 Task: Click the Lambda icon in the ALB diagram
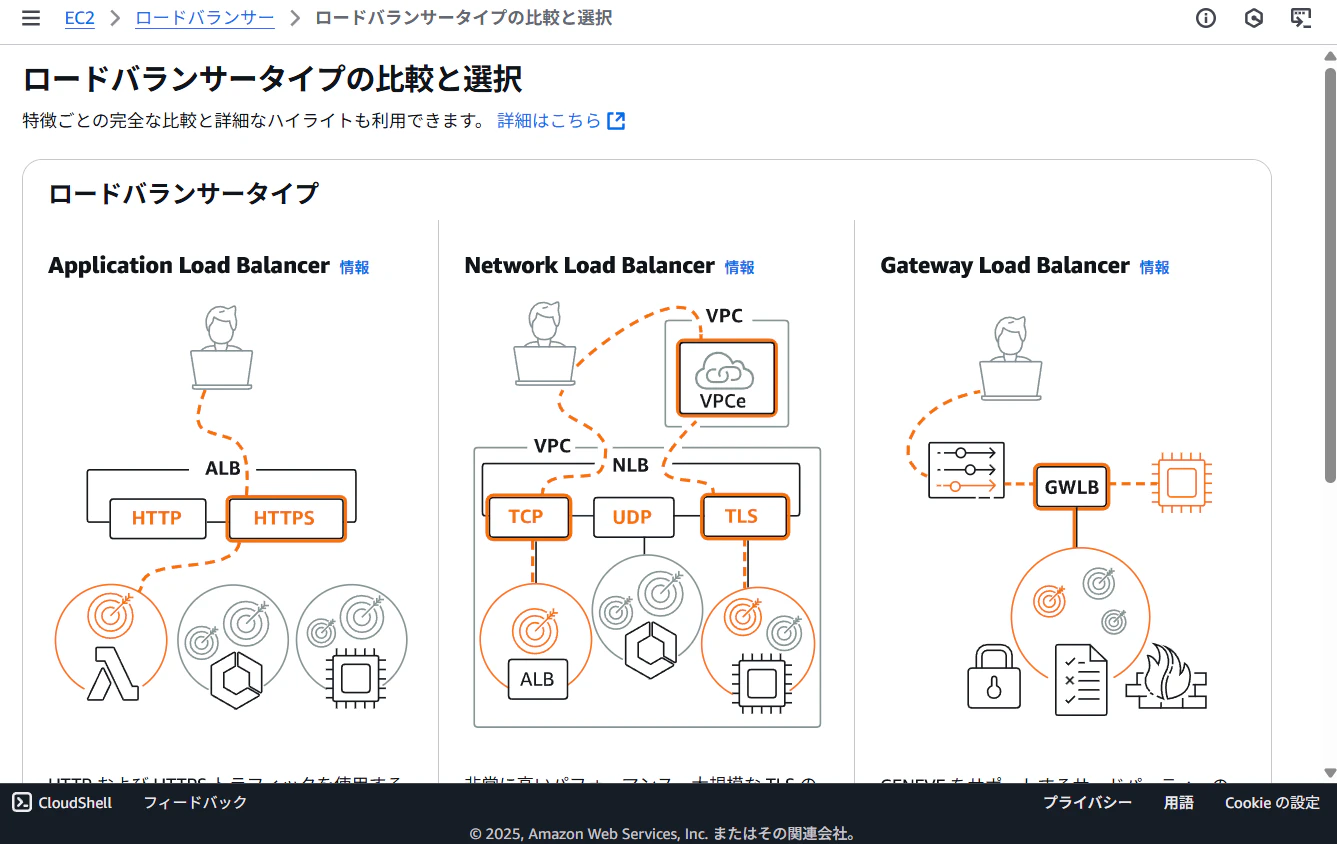pos(112,673)
